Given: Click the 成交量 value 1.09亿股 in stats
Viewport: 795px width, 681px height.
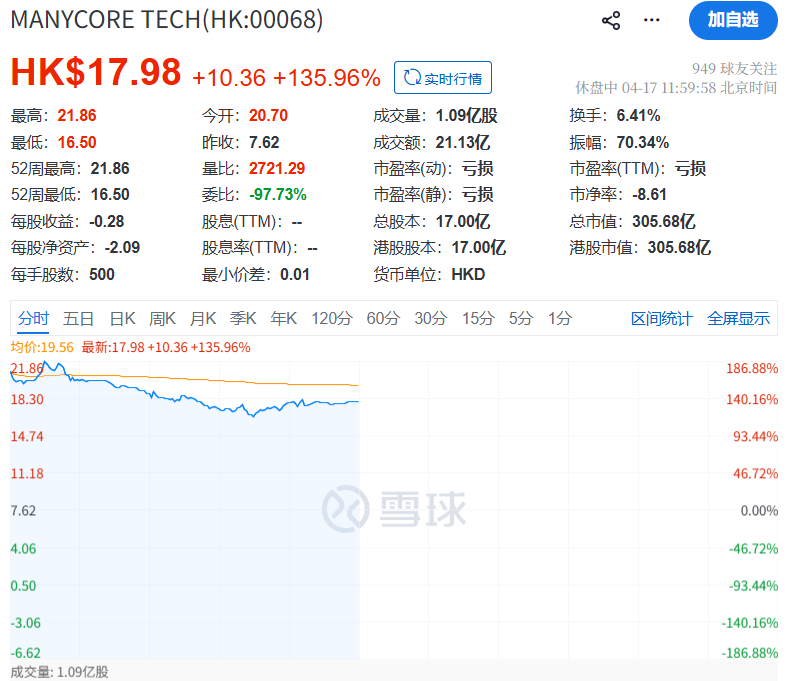Looking at the screenshot, I should (x=466, y=116).
